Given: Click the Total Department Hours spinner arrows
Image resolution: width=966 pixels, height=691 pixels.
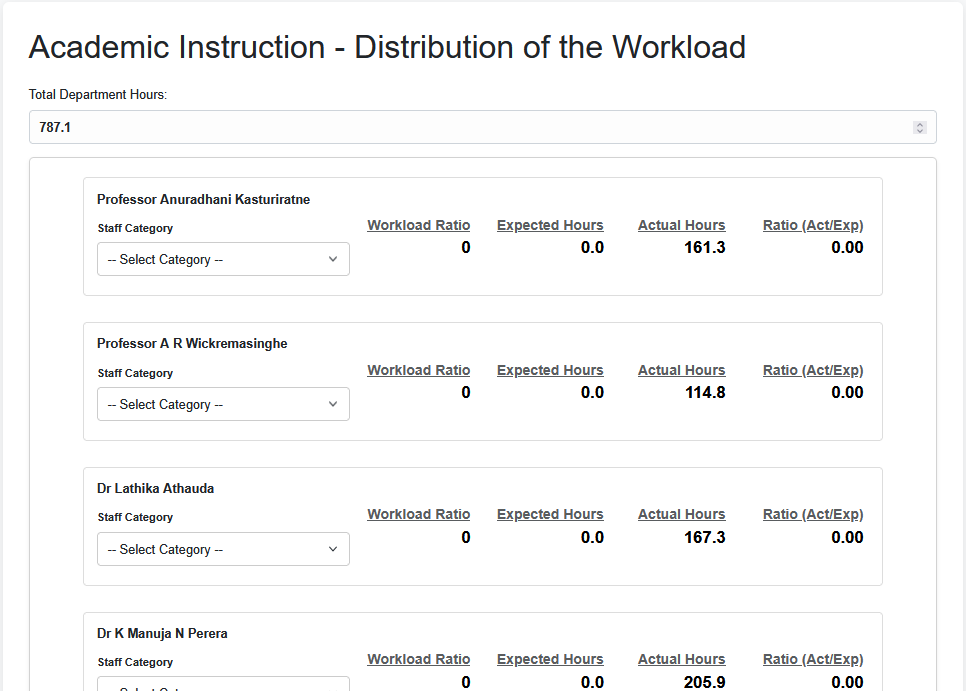Looking at the screenshot, I should [x=919, y=127].
